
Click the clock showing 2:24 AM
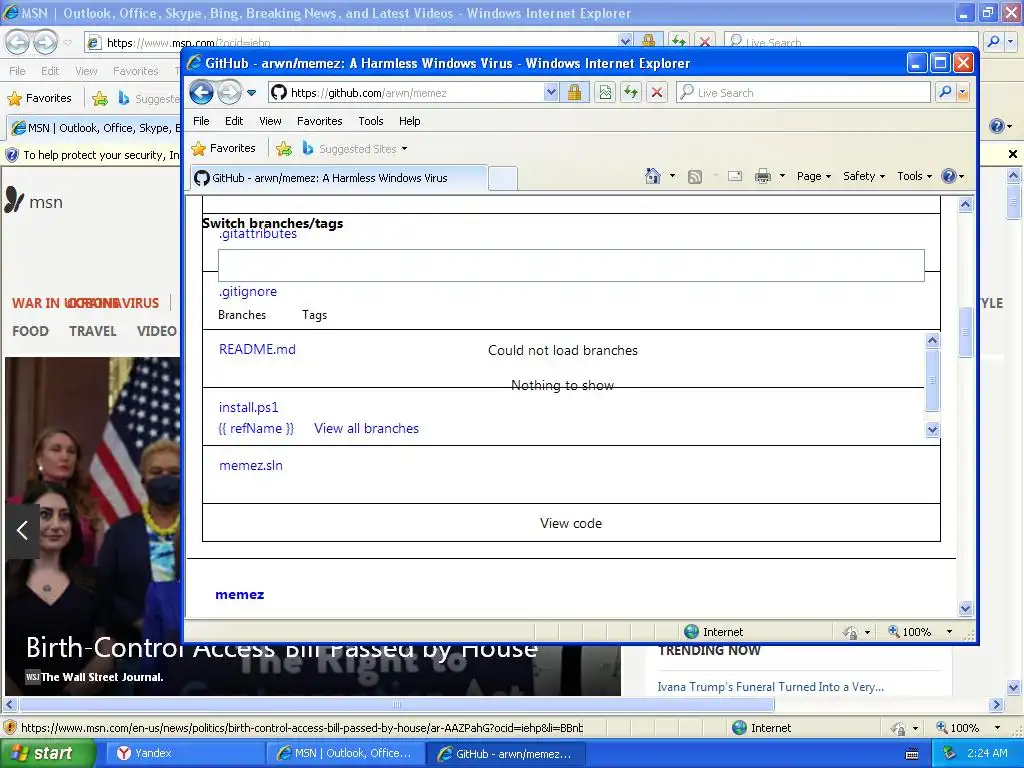[987, 753]
